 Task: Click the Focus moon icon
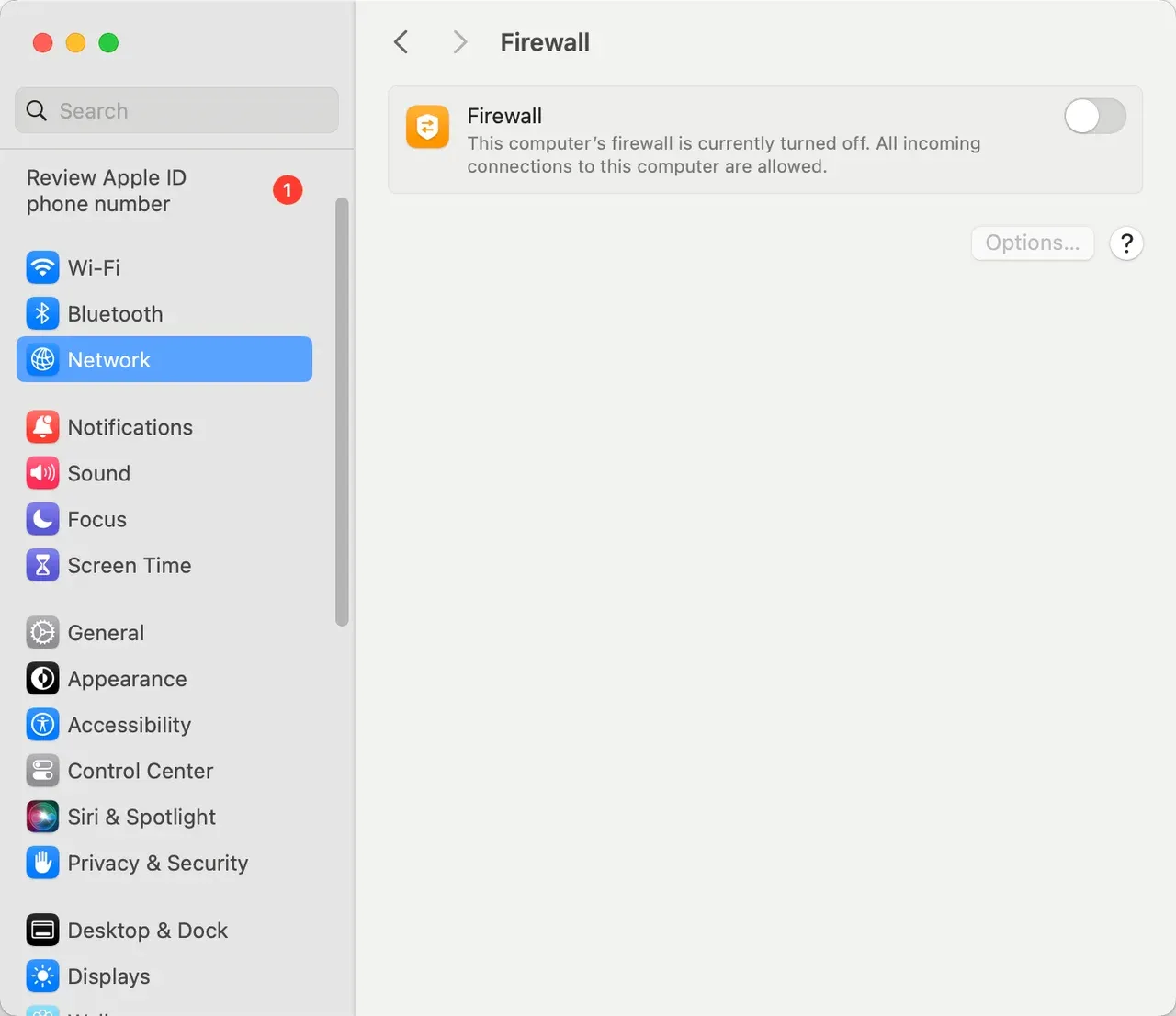click(x=42, y=519)
